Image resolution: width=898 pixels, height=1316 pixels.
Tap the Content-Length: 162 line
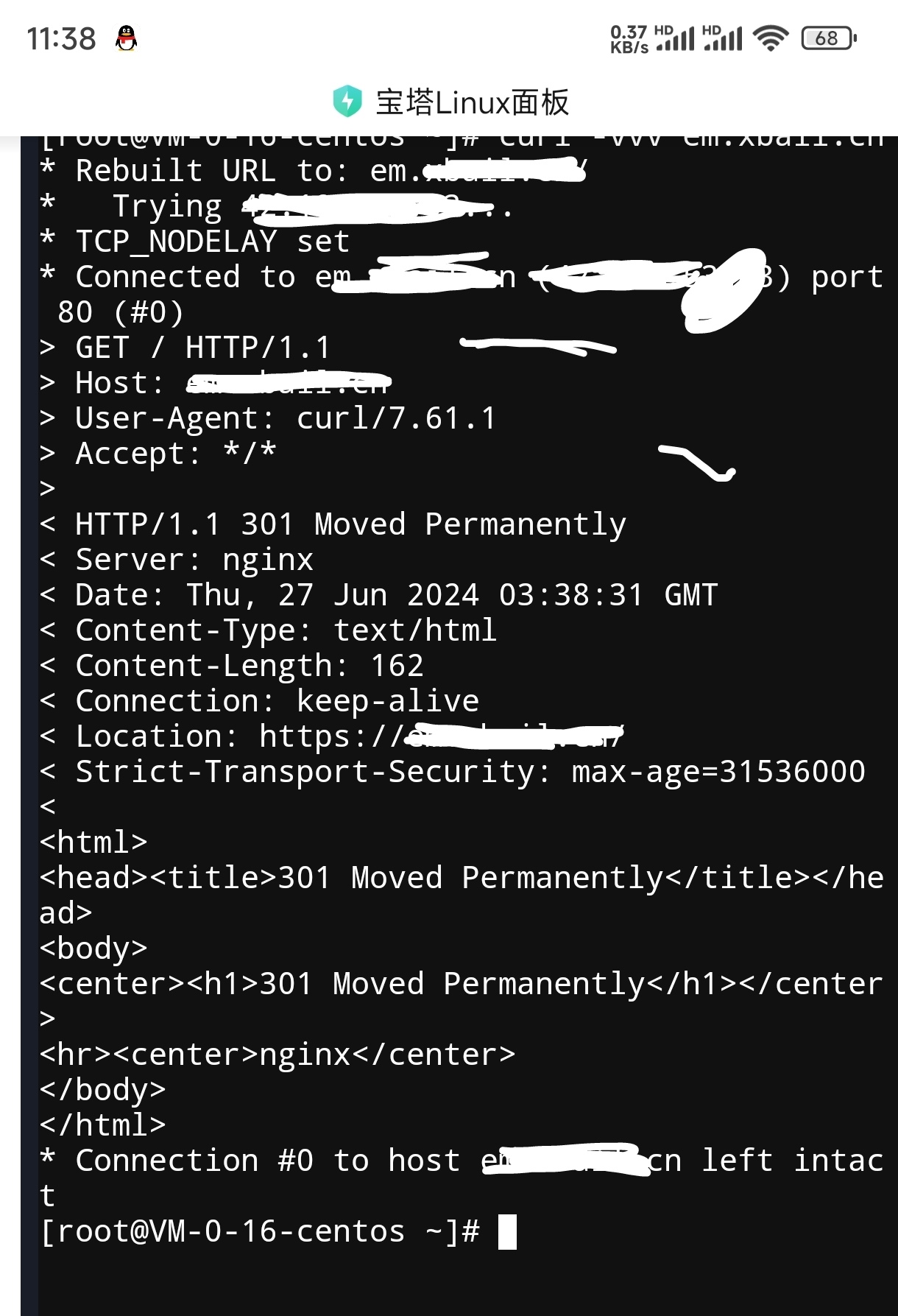pyautogui.click(x=232, y=666)
